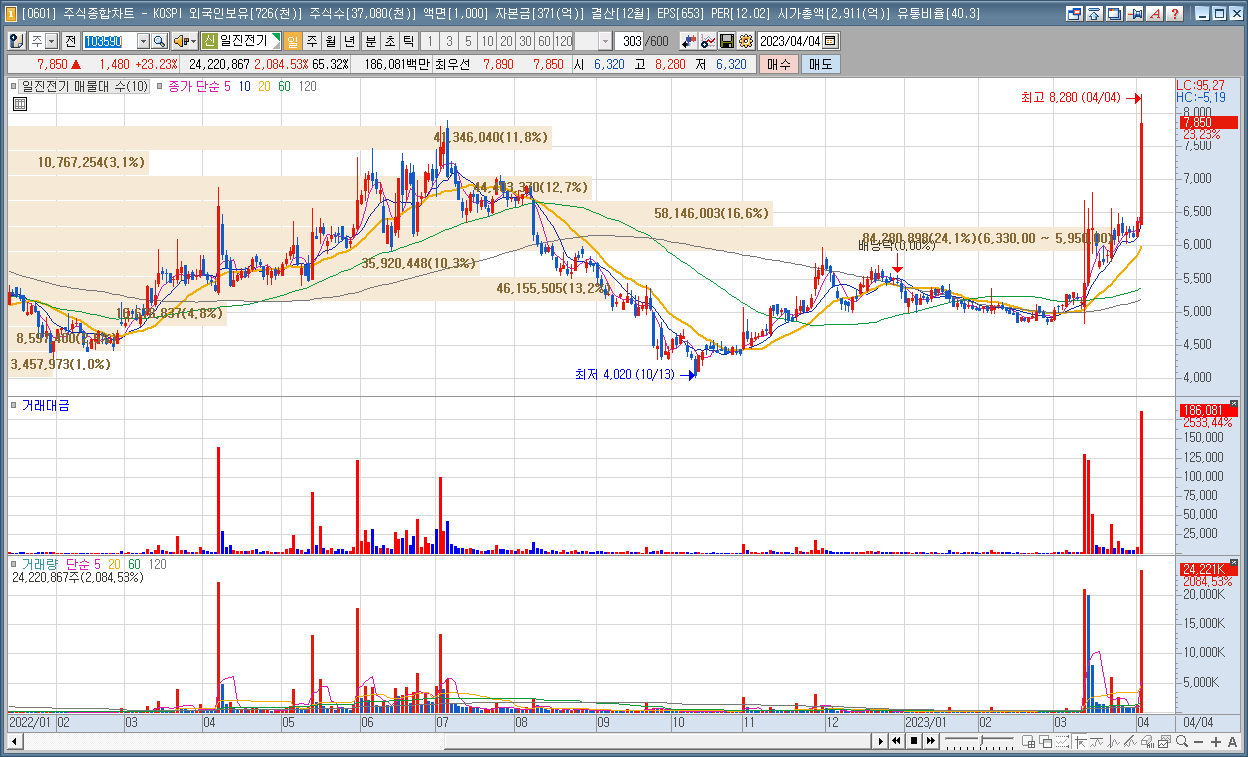The height and width of the screenshot is (757, 1248).
Task: Click the window layout icon in title bar
Action: pyautogui.click(x=1074, y=14)
